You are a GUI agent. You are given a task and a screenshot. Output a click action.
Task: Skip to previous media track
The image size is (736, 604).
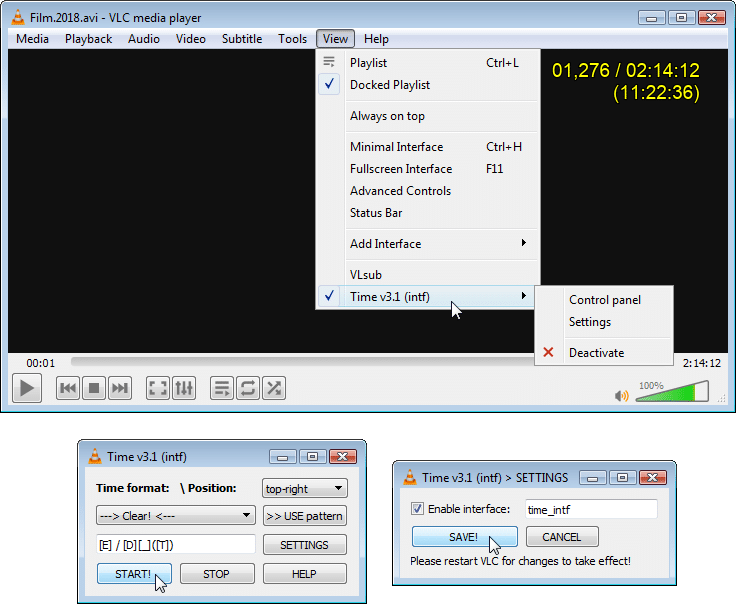click(68, 388)
